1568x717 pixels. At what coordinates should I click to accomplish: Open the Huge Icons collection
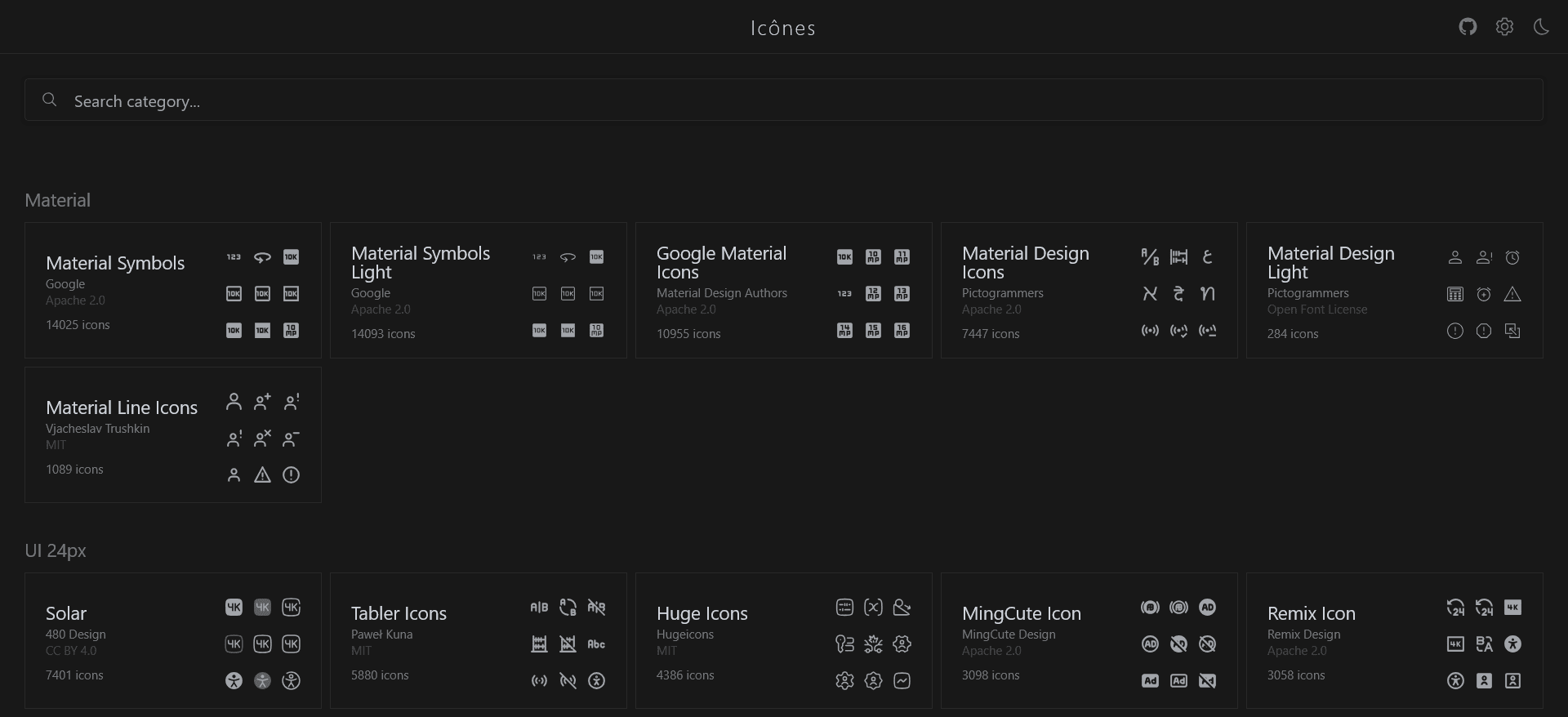(x=702, y=613)
